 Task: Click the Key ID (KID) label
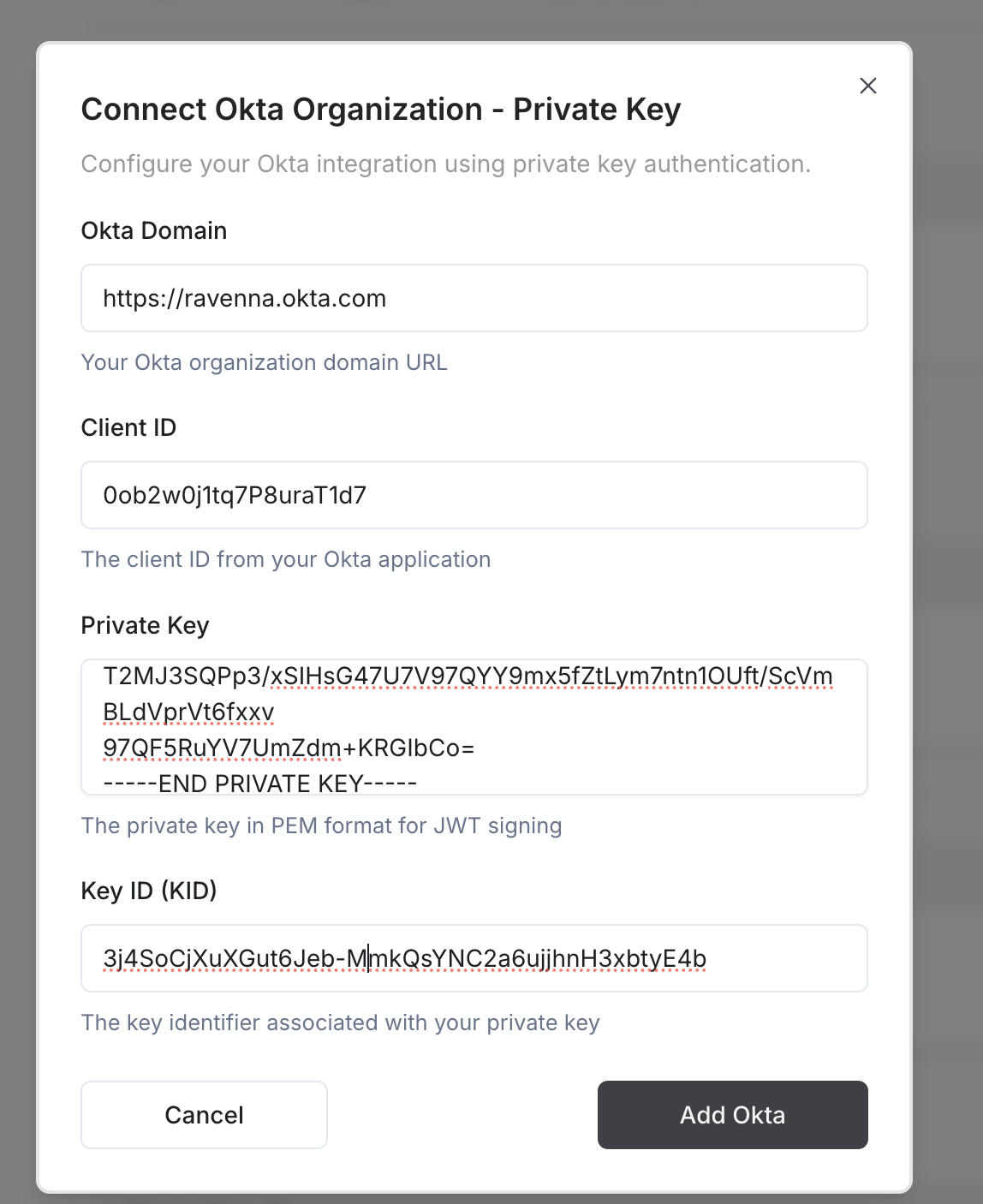pyautogui.click(x=149, y=891)
